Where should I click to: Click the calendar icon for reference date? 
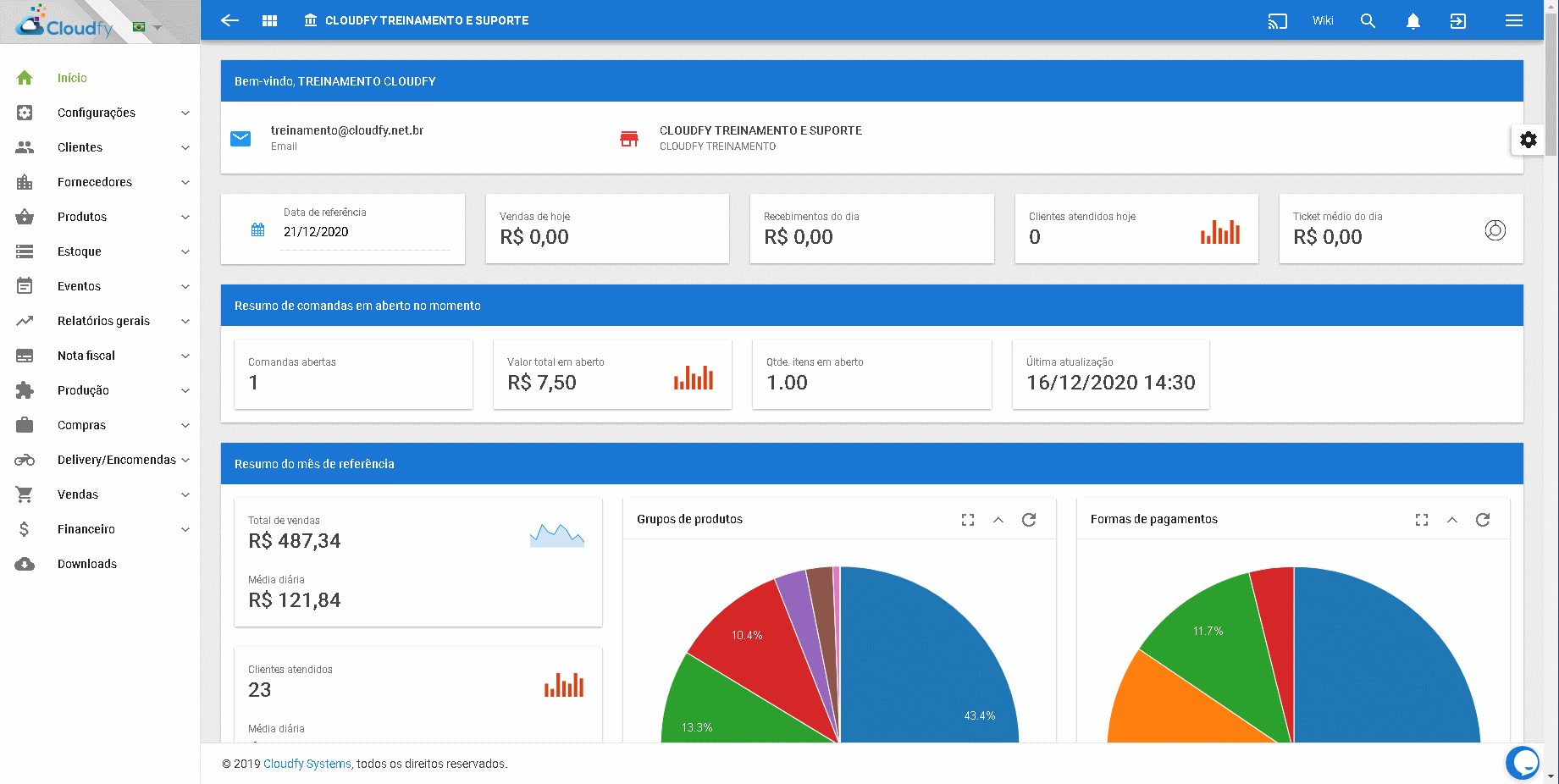[x=258, y=229]
